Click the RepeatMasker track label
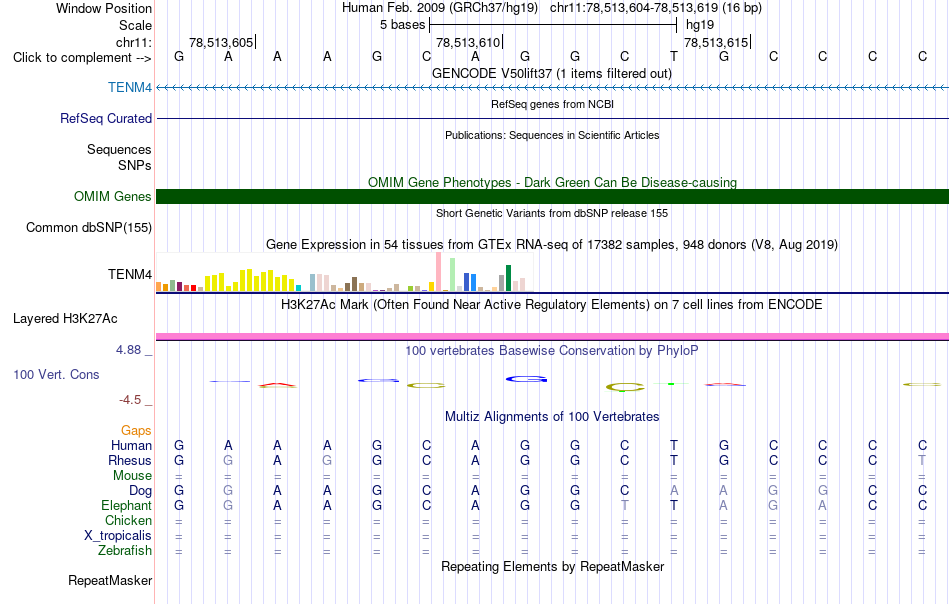 (x=110, y=580)
